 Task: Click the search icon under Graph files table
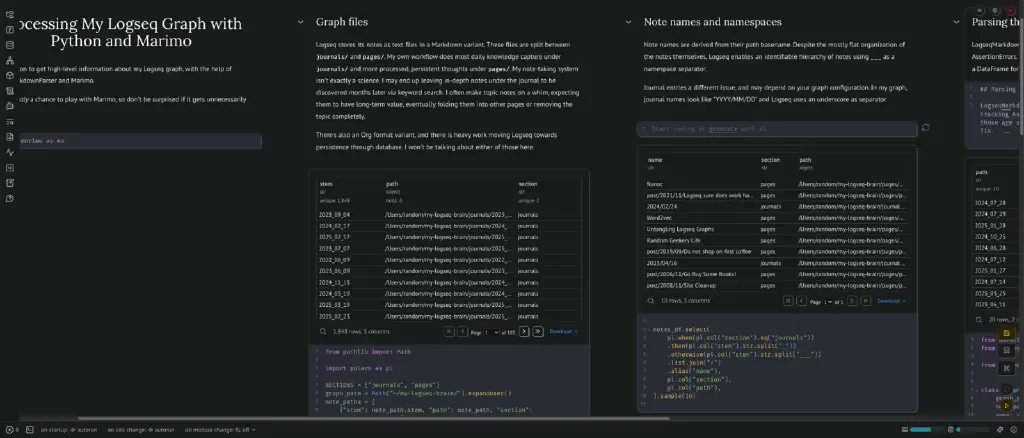coord(323,331)
